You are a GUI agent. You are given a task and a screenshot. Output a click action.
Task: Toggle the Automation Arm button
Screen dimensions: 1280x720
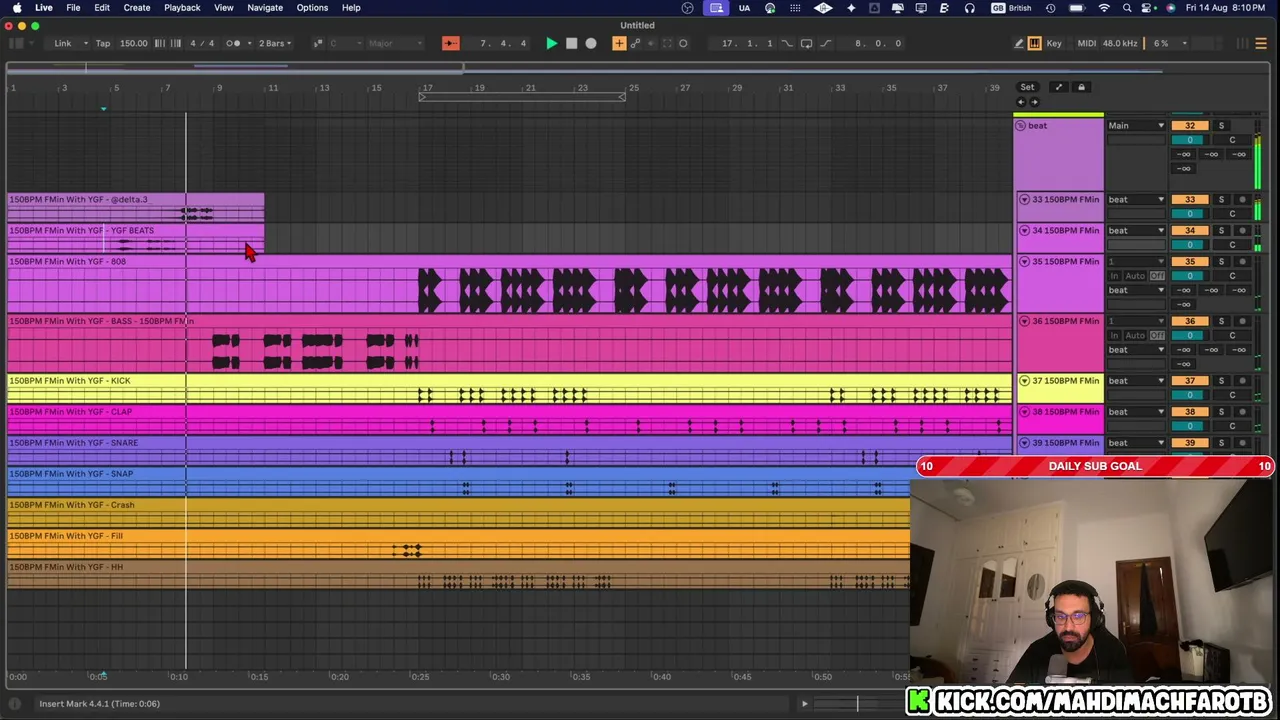(635, 43)
